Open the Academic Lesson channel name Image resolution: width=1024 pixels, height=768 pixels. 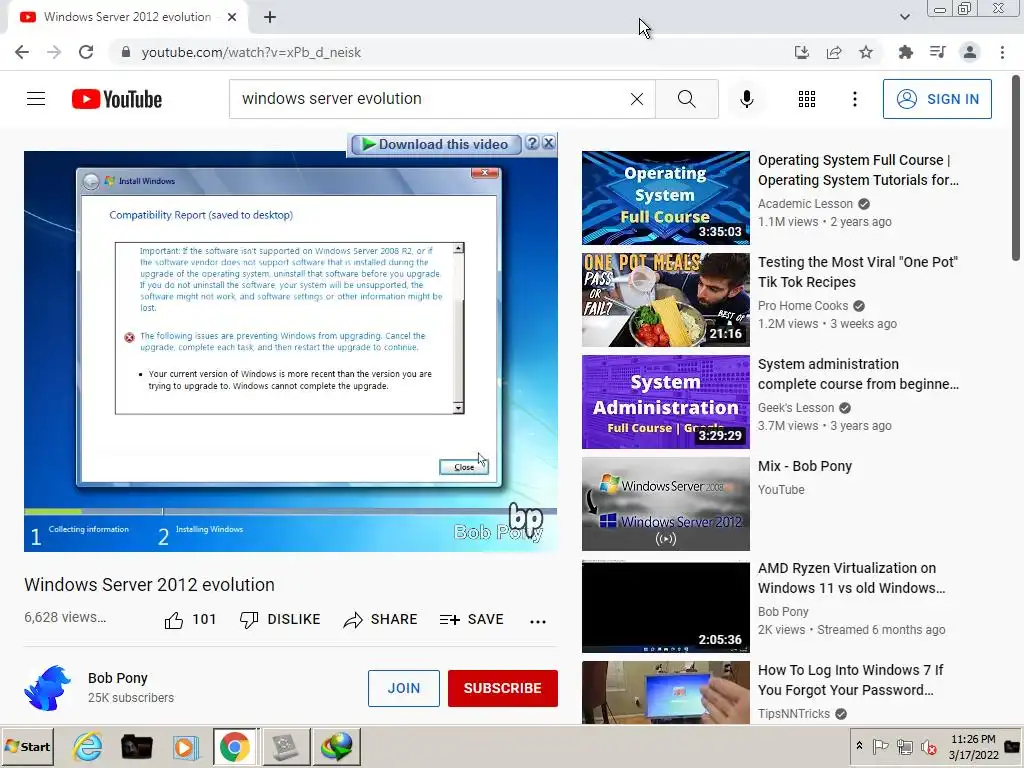coord(805,204)
